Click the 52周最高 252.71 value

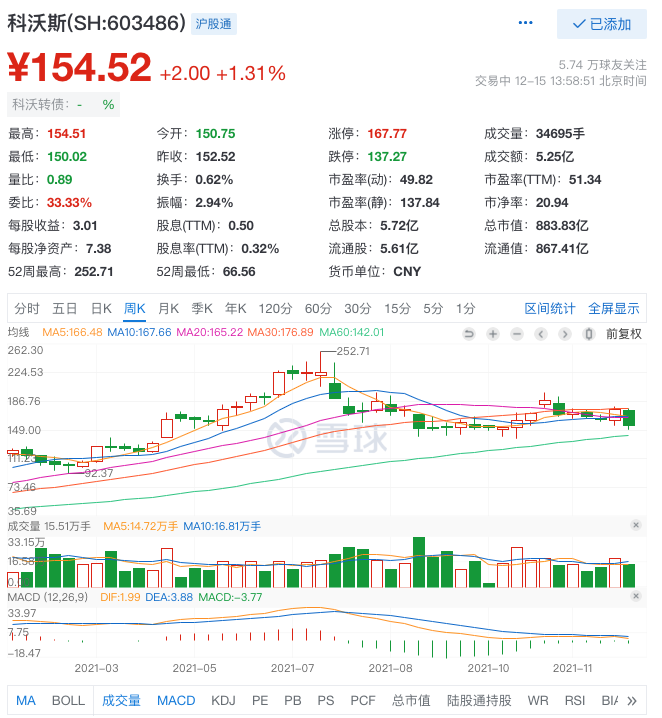(93, 272)
